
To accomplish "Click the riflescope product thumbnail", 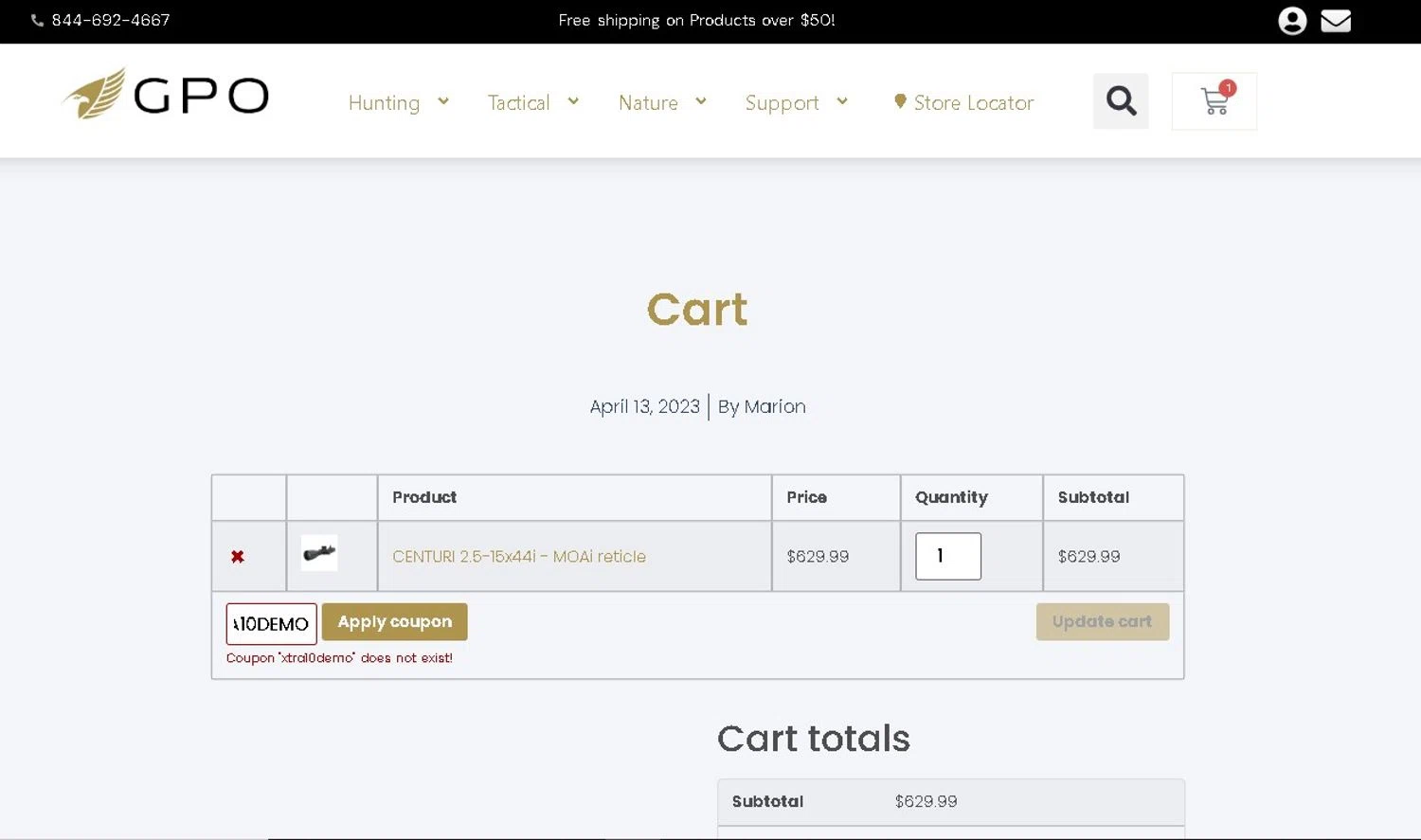I will pyautogui.click(x=319, y=553).
